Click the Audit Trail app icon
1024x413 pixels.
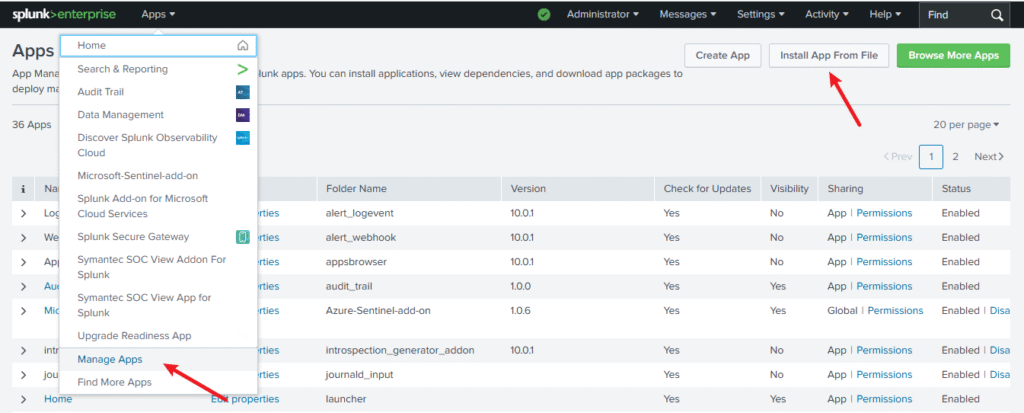point(242,92)
